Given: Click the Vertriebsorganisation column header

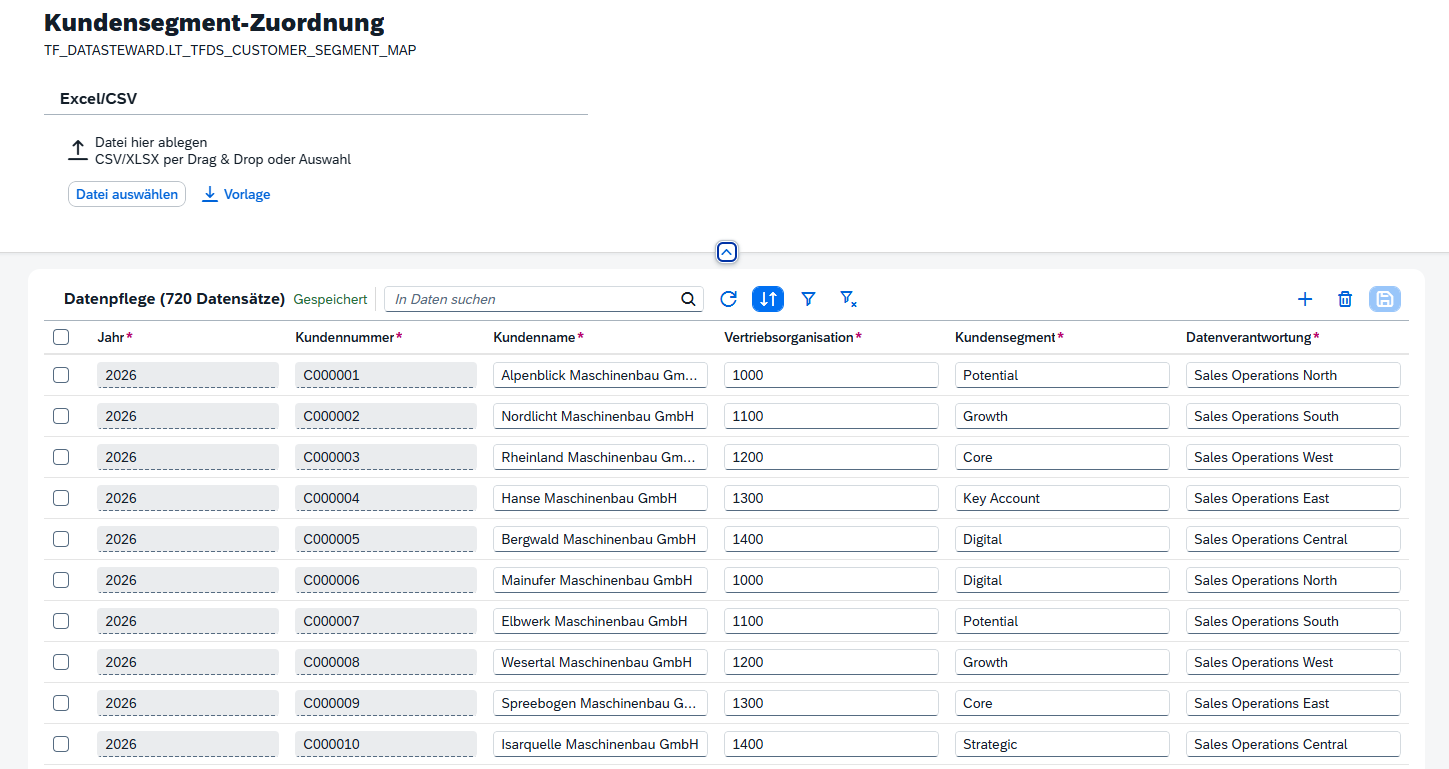Looking at the screenshot, I should (792, 337).
